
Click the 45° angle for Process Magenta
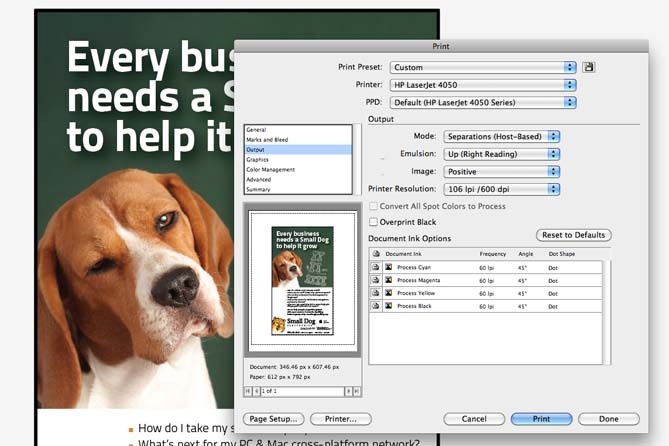pos(522,280)
